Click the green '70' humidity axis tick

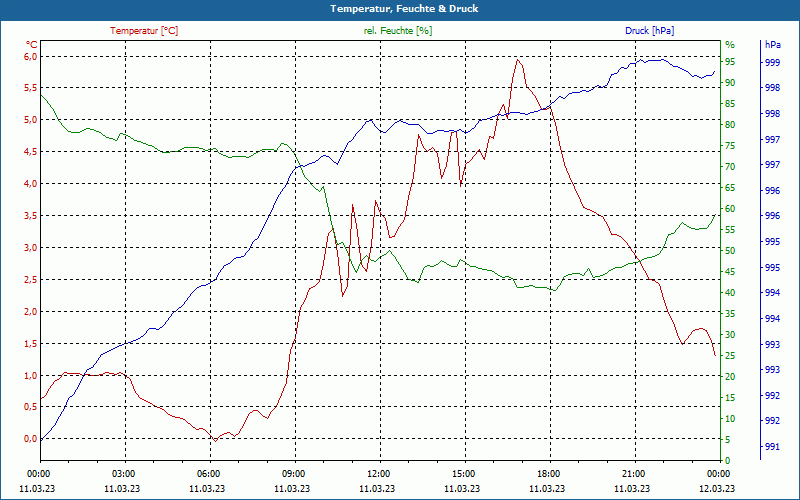(x=730, y=167)
